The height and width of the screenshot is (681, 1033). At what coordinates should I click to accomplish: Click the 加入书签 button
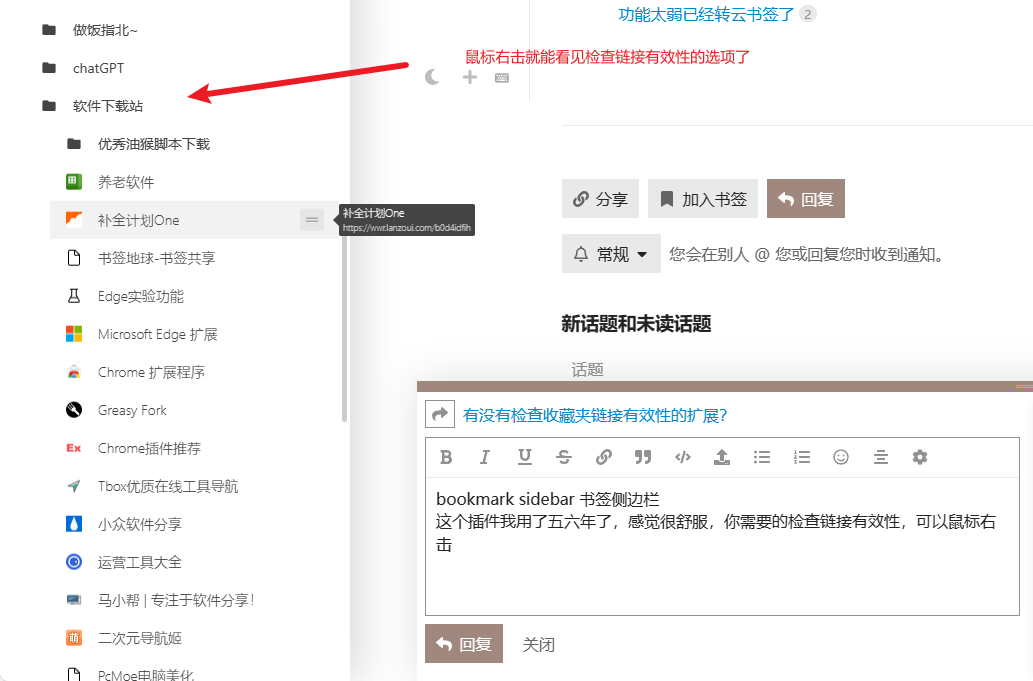pos(703,199)
